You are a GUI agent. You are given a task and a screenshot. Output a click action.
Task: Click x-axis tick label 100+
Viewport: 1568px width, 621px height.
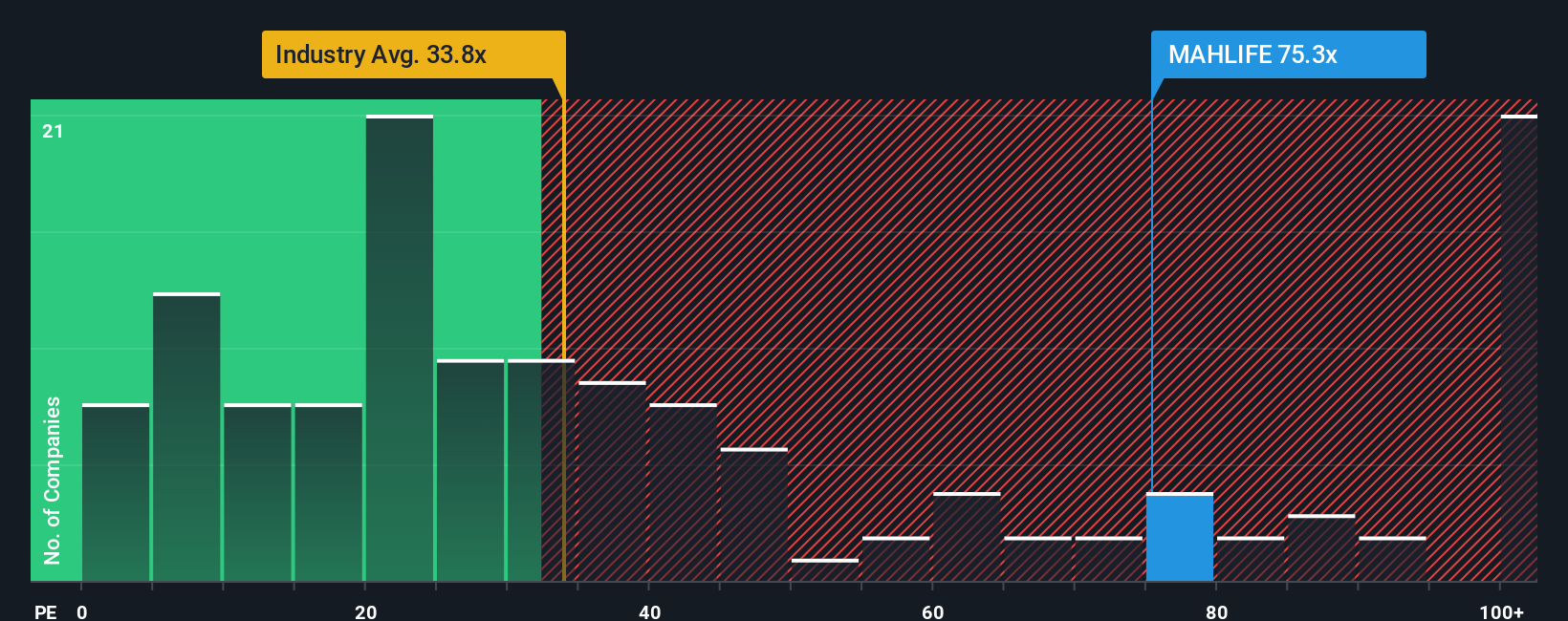coord(1501,611)
